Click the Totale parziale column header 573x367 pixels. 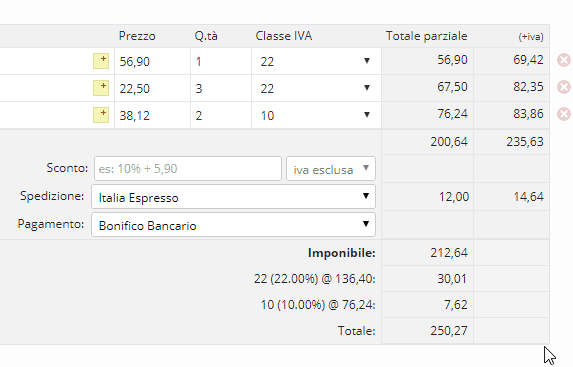pyautogui.click(x=426, y=36)
